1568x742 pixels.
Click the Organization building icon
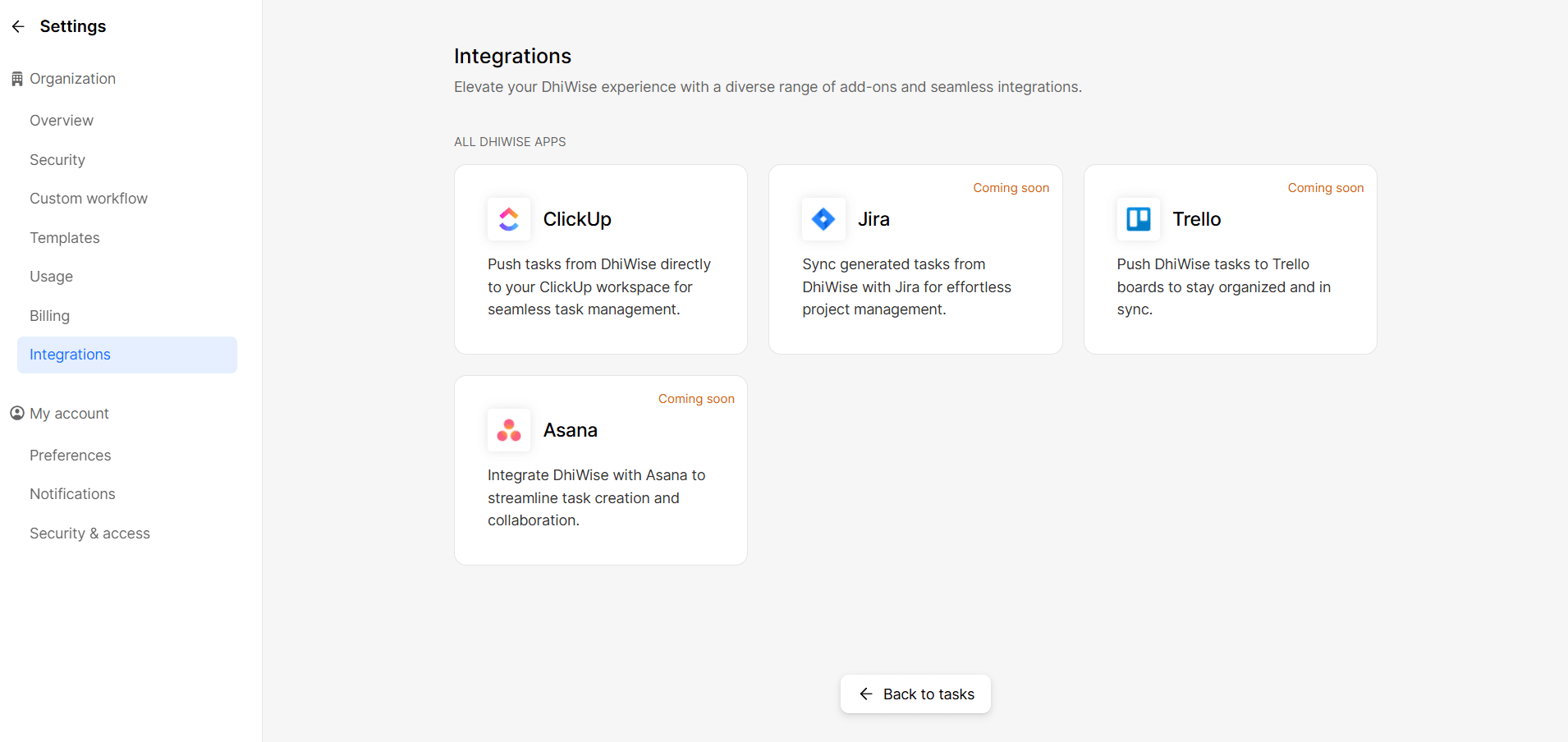pyautogui.click(x=16, y=79)
